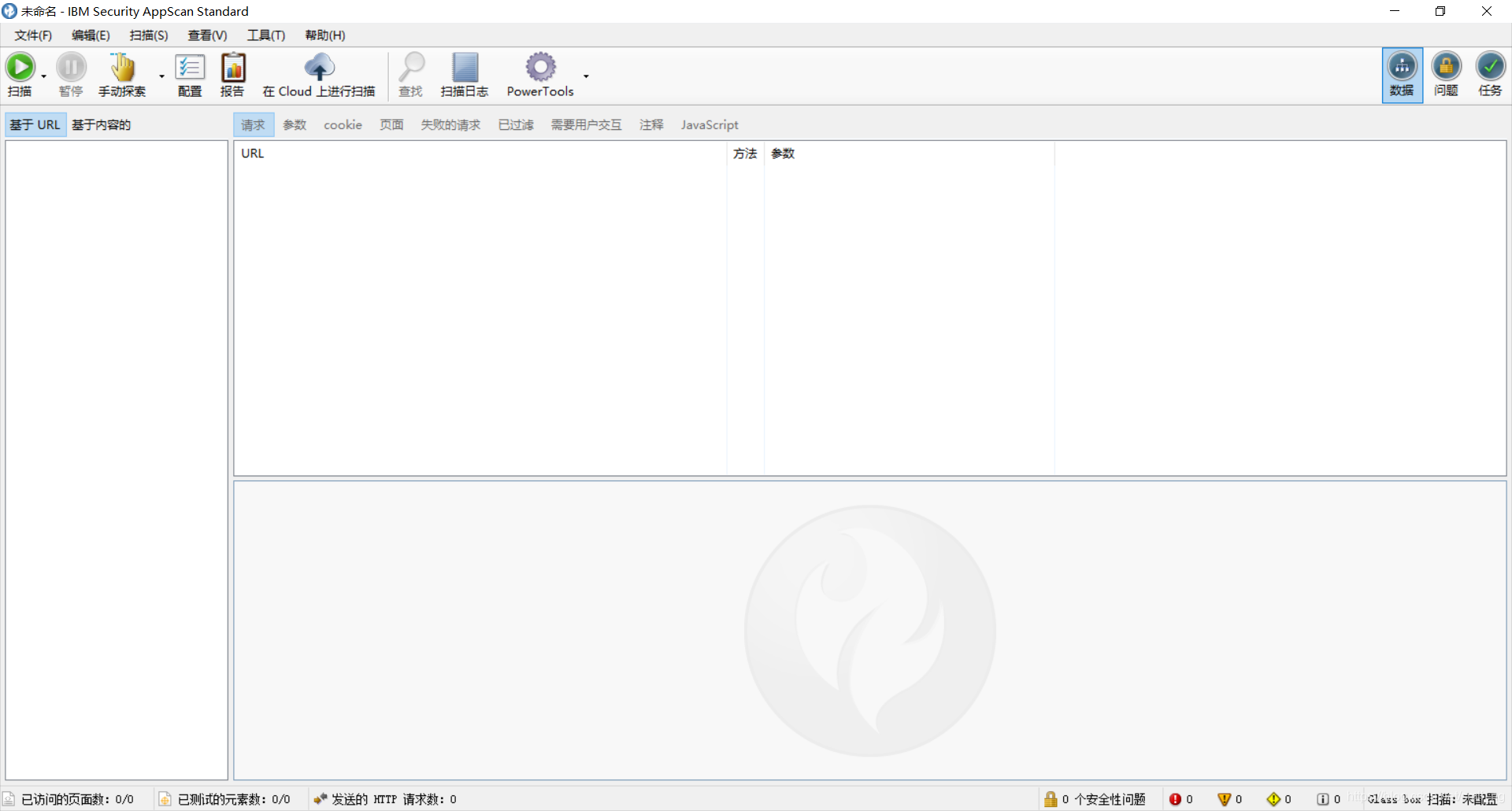Open the 帮助(H) menu
Image resolution: width=1512 pixels, height=811 pixels.
pyautogui.click(x=325, y=35)
